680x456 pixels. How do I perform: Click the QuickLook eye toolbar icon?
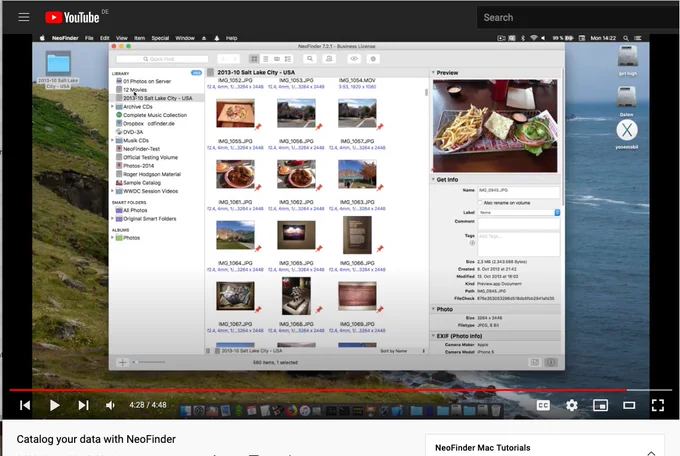click(354, 59)
